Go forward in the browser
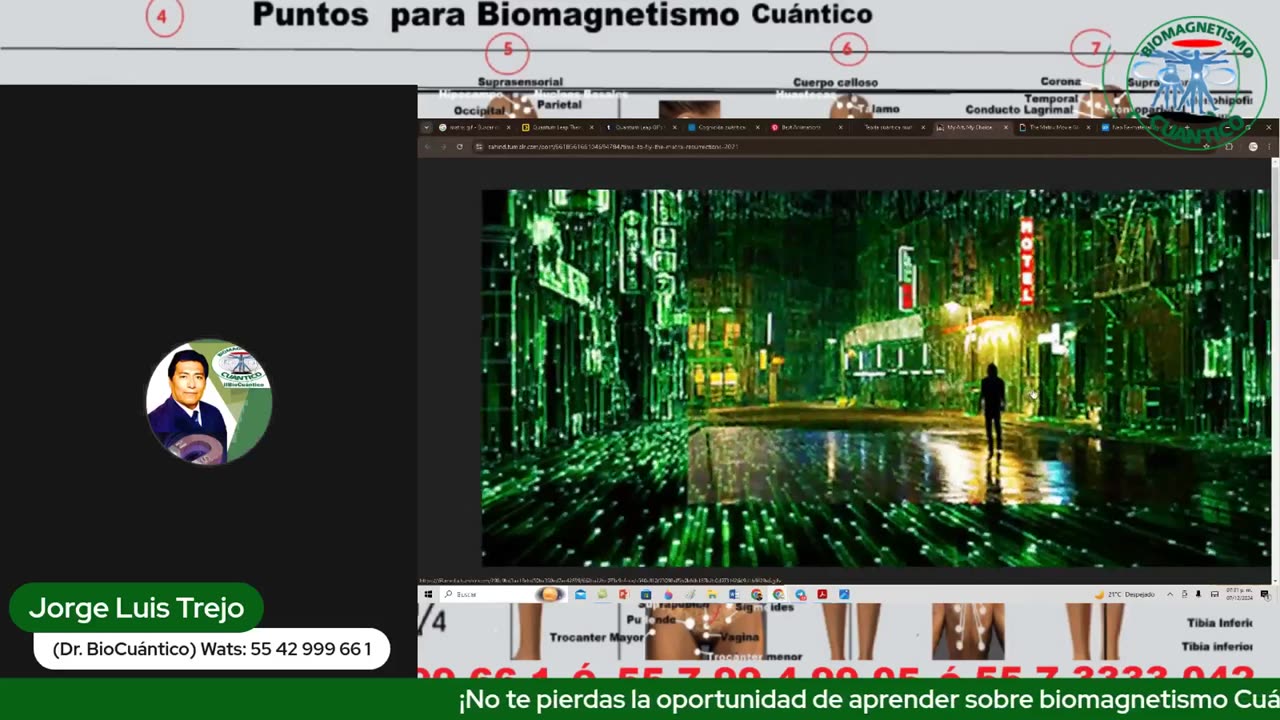This screenshot has width=1280, height=720. pyautogui.click(x=443, y=146)
